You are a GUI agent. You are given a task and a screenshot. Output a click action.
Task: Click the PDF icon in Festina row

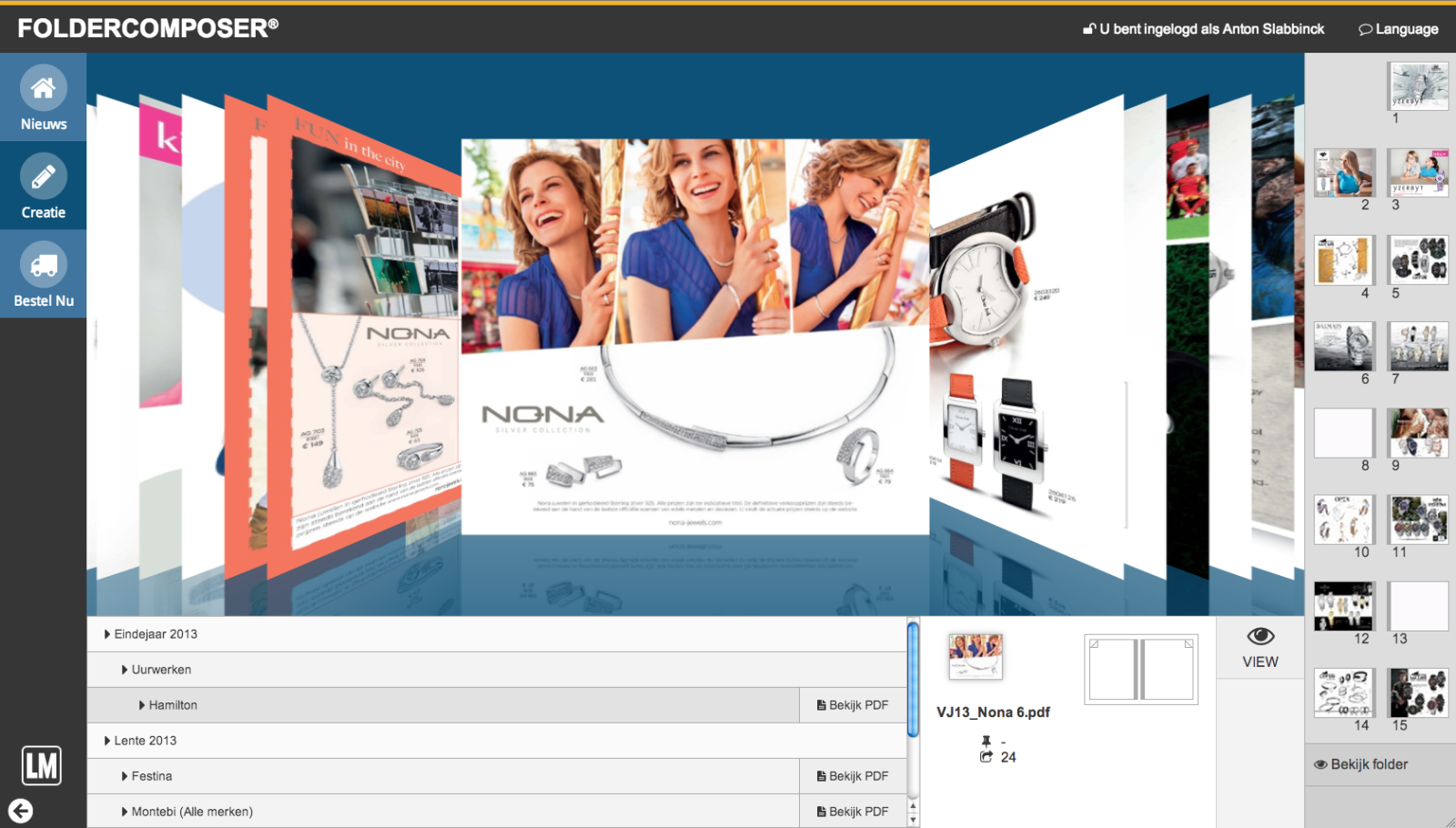point(821,776)
